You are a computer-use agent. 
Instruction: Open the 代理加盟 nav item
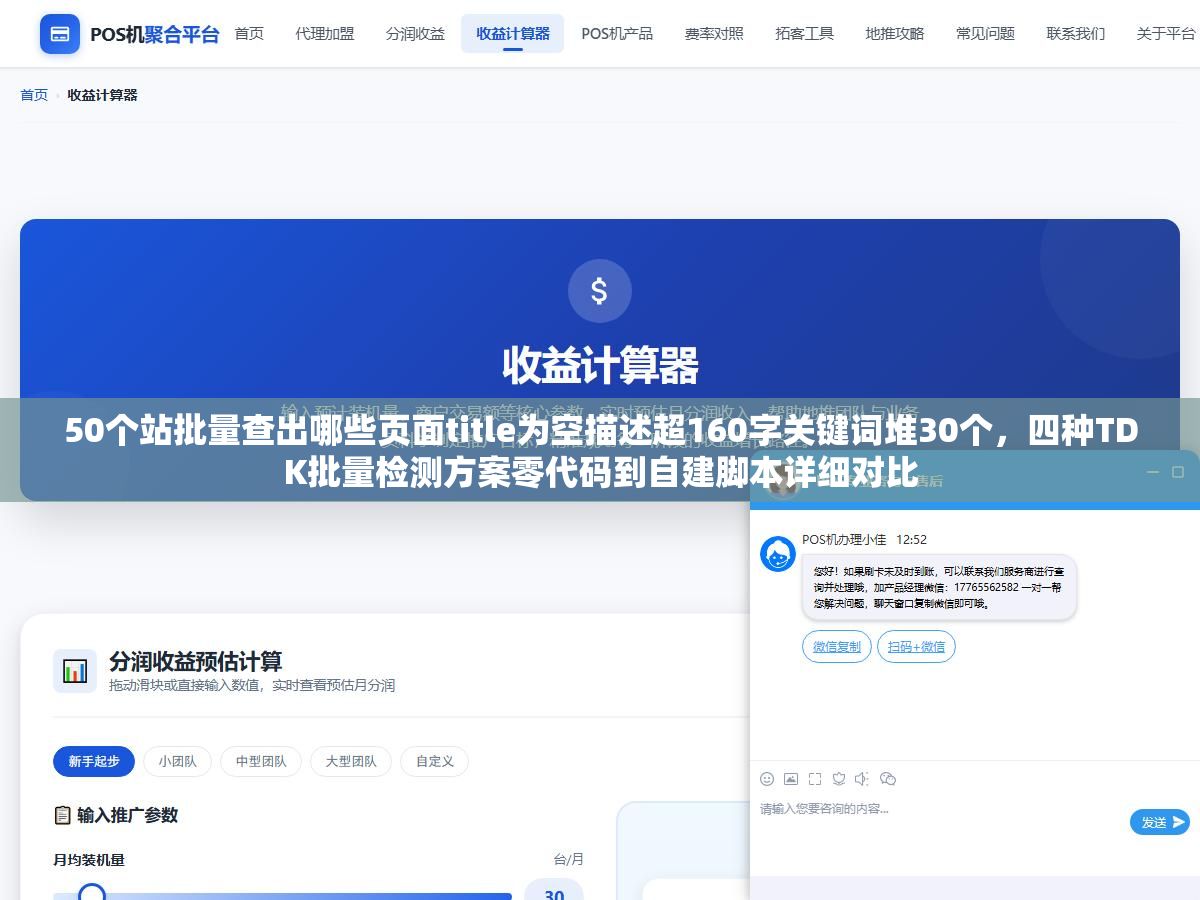click(x=325, y=33)
